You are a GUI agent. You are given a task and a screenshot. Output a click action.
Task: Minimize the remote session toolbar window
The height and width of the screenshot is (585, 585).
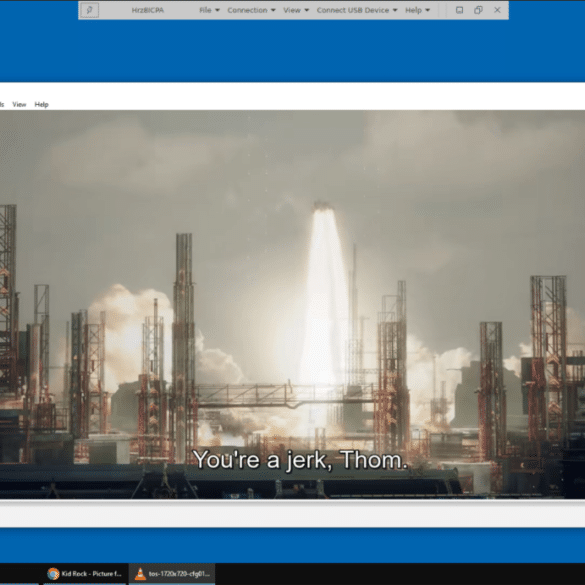click(x=460, y=10)
